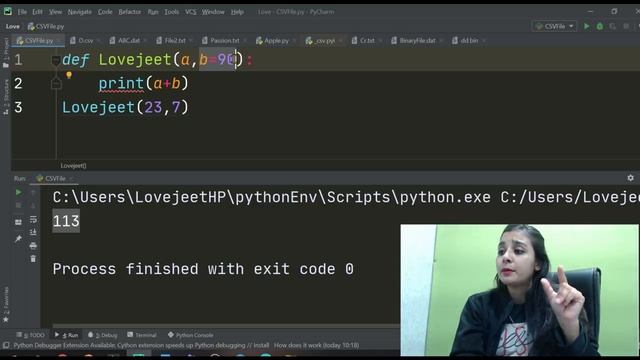640x360 pixels.
Task: Open the Tools menu
Action: pos(171,12)
